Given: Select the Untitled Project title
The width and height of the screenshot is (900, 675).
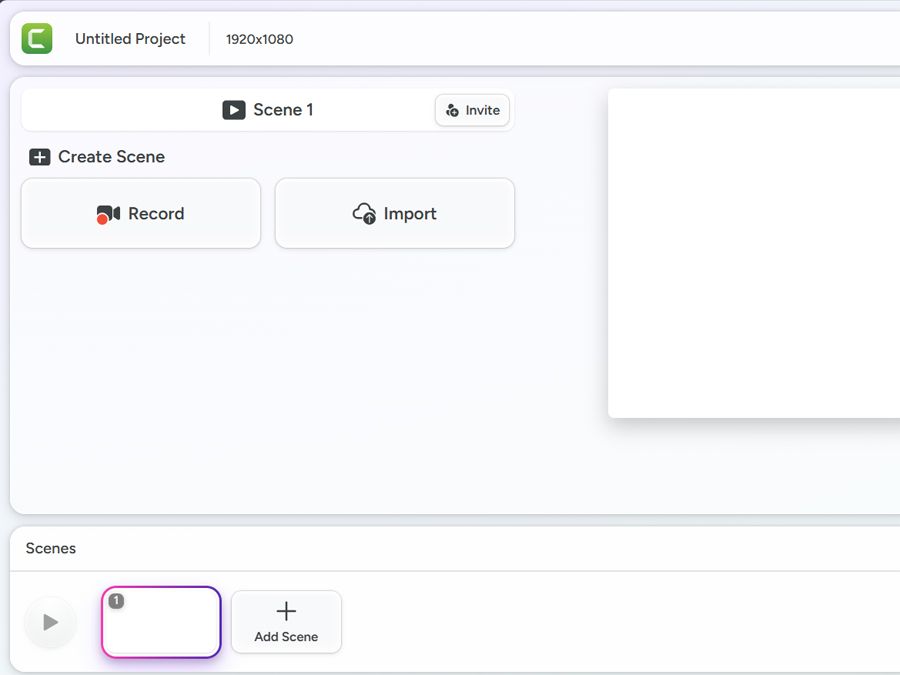Looking at the screenshot, I should 130,39.
